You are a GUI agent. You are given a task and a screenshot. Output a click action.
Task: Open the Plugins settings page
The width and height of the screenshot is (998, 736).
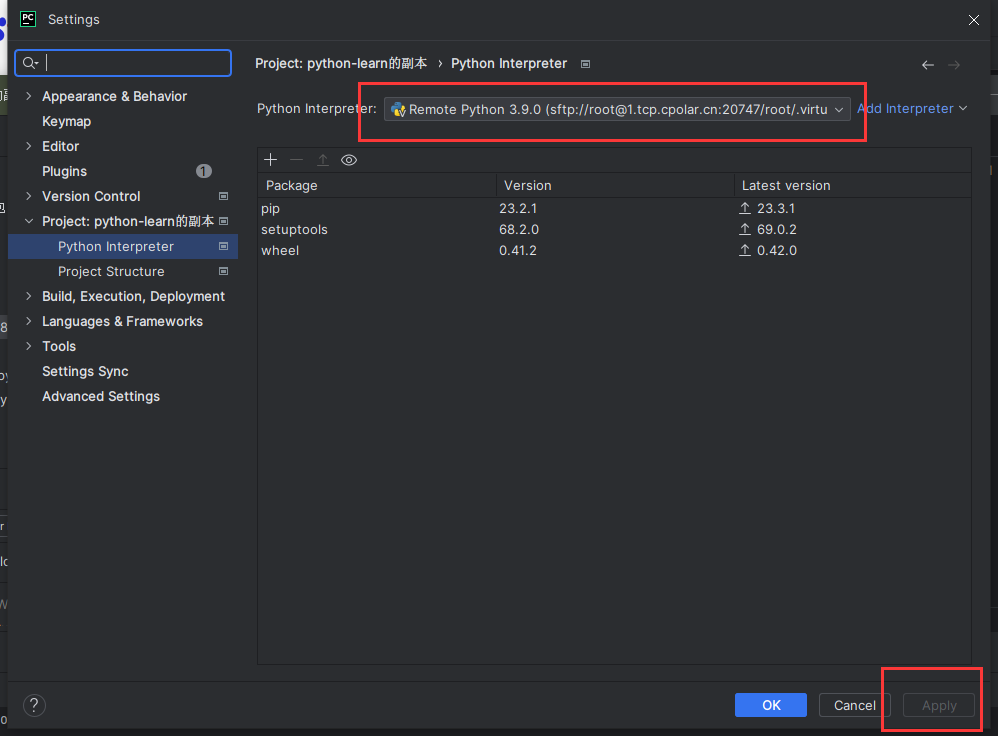(x=64, y=171)
